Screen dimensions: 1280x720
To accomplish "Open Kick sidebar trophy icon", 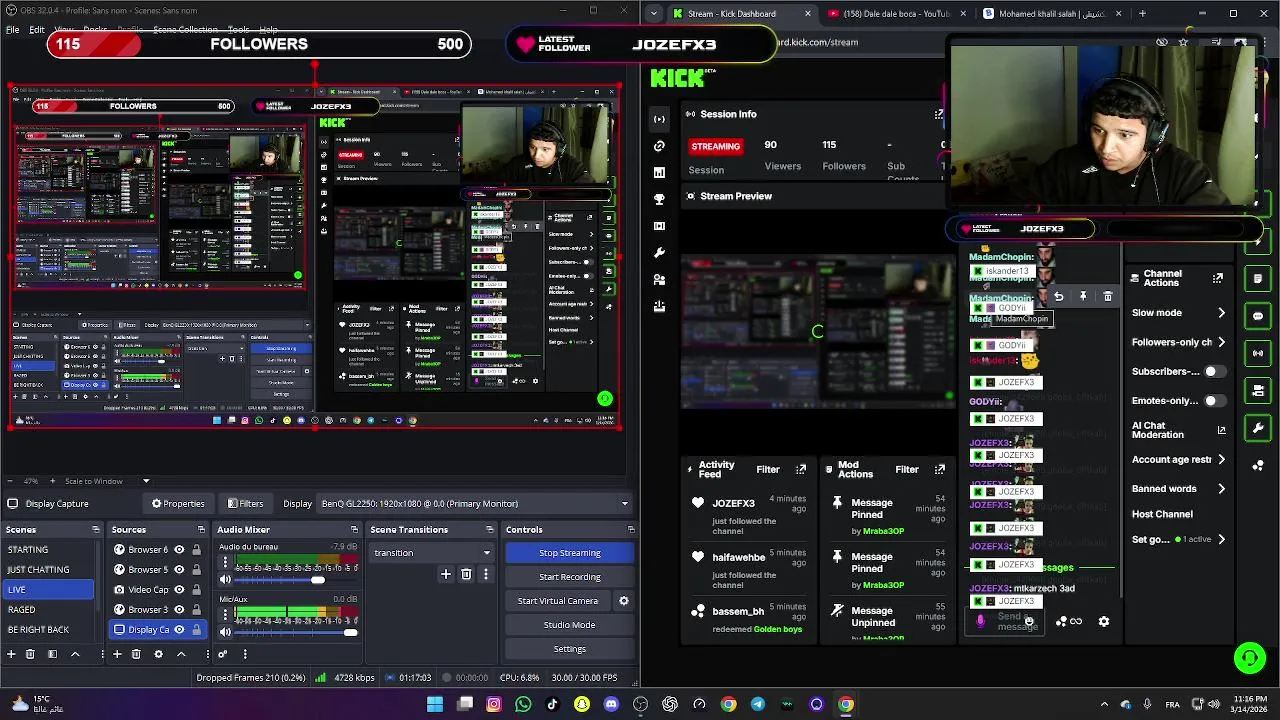I will click(659, 200).
